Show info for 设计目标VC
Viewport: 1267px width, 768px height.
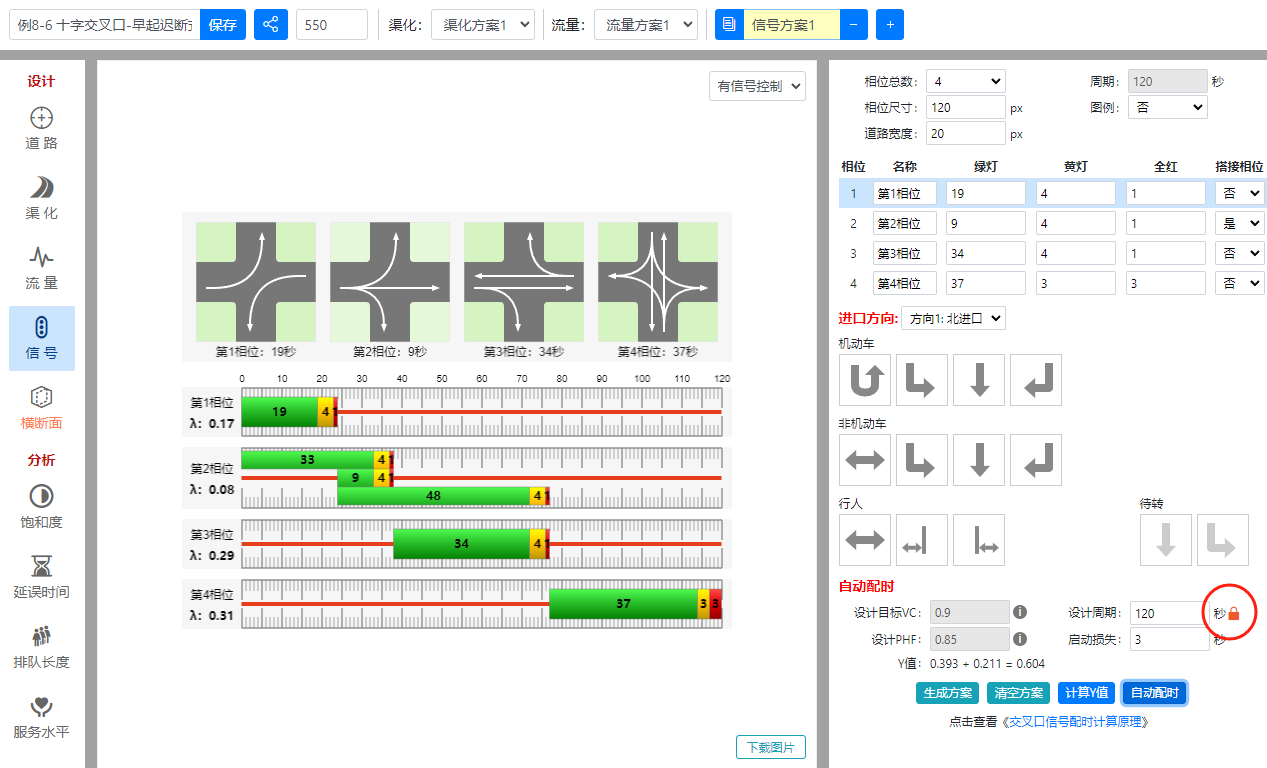point(1020,611)
